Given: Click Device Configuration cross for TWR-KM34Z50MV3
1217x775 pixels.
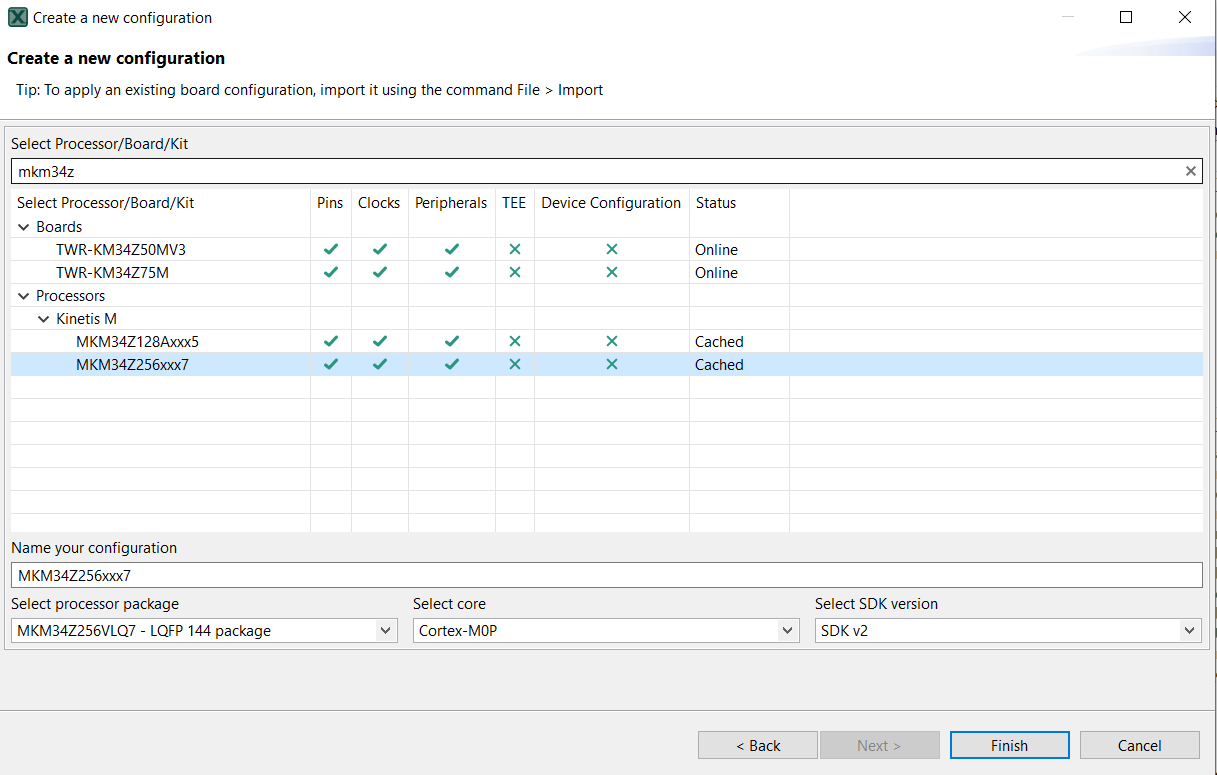Looking at the screenshot, I should pyautogui.click(x=612, y=249).
